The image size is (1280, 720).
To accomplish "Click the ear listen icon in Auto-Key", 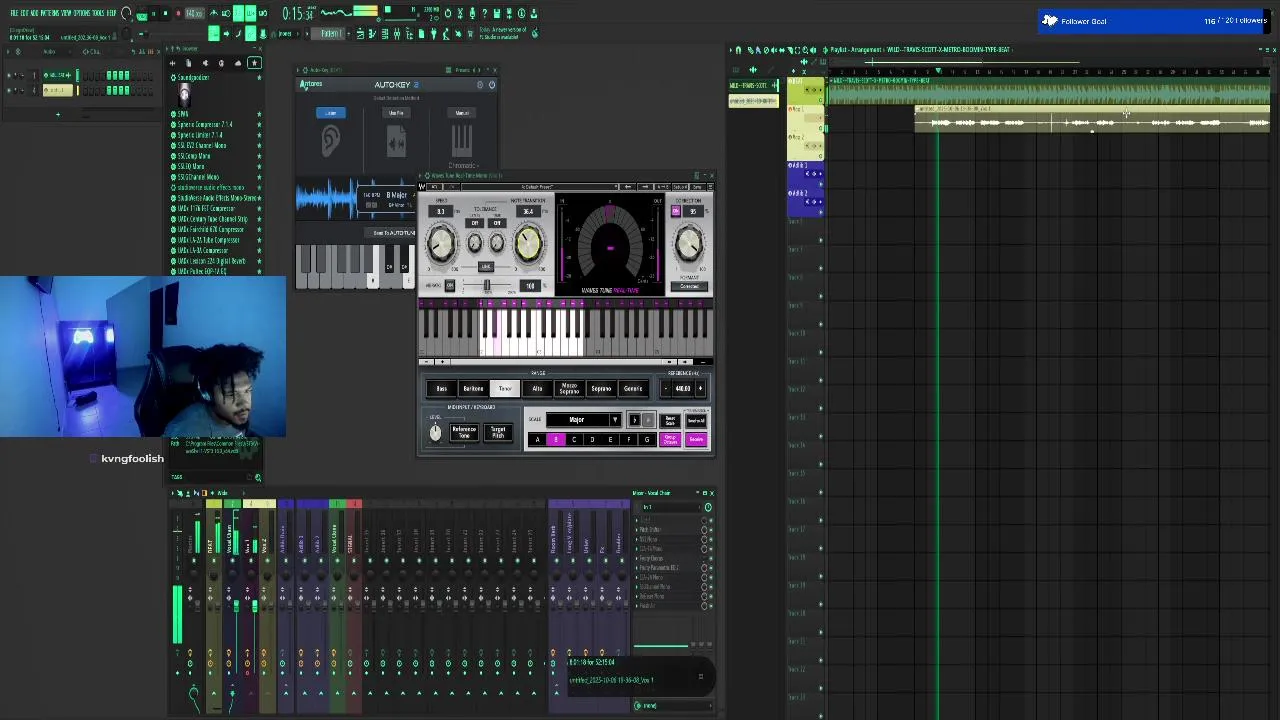I will click(331, 142).
